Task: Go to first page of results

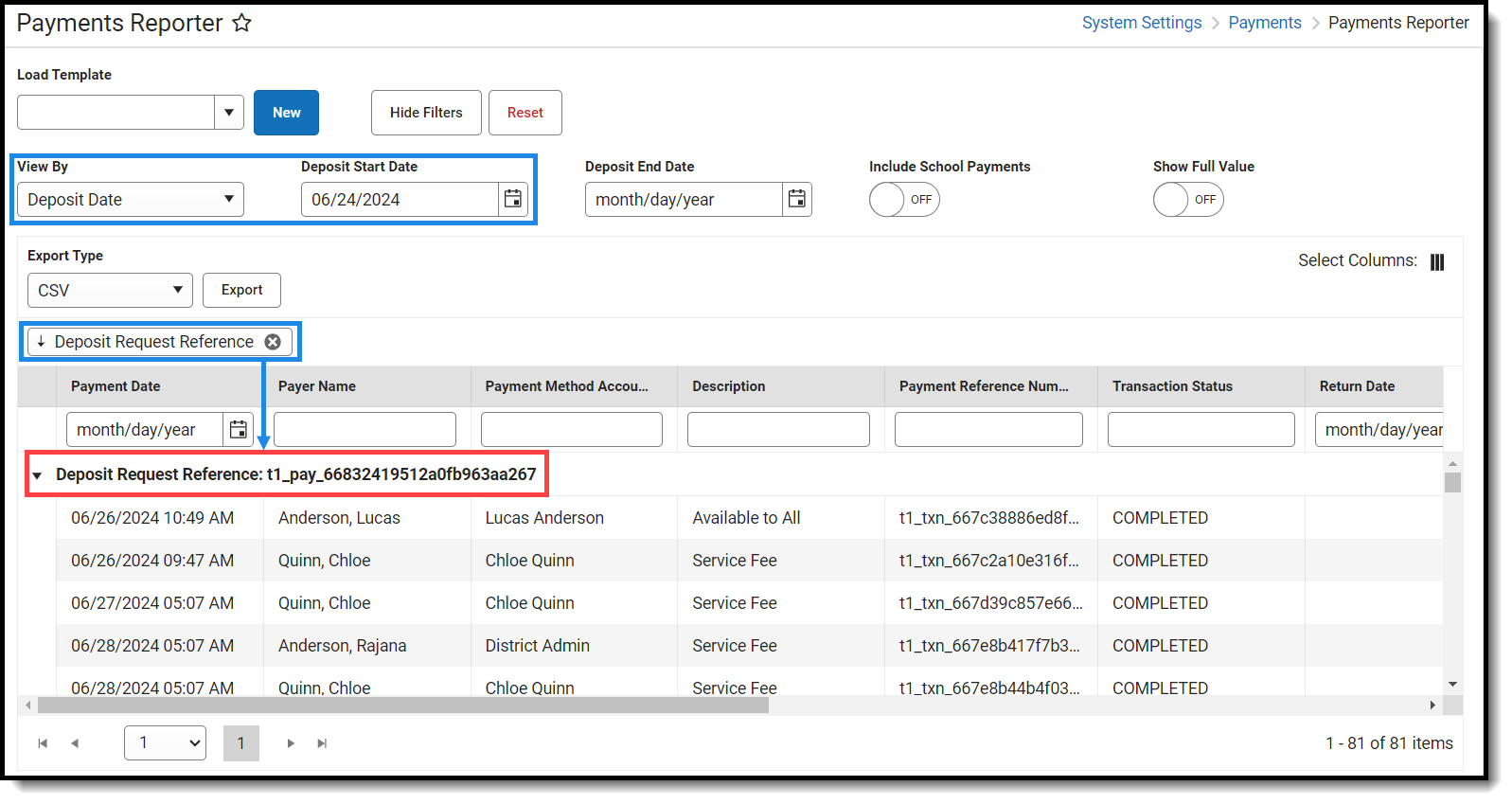Action: pos(43,743)
